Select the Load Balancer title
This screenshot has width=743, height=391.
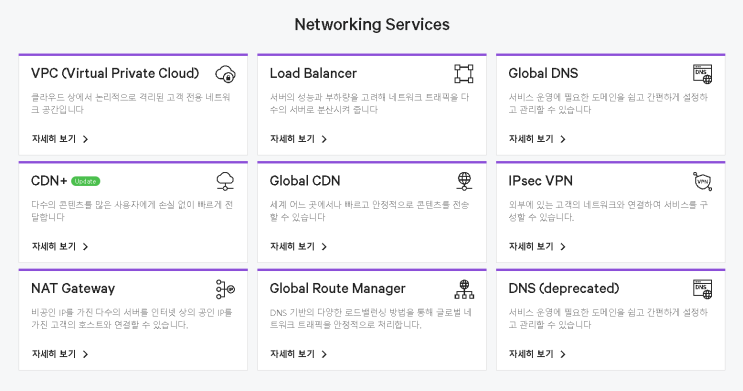pyautogui.click(x=313, y=73)
